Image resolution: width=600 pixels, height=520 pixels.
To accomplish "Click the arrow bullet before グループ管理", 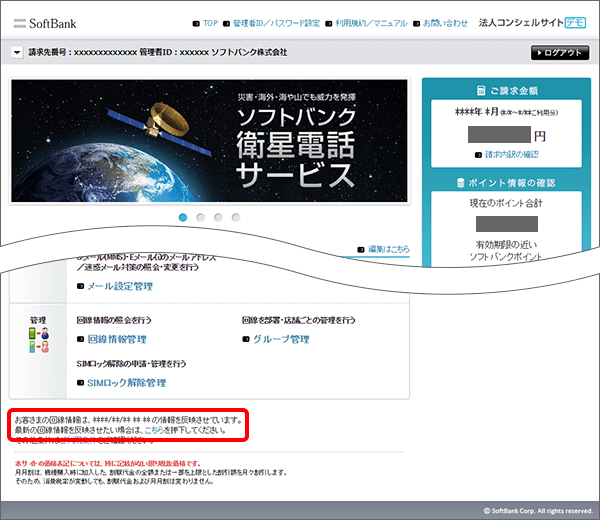I will pos(246,339).
